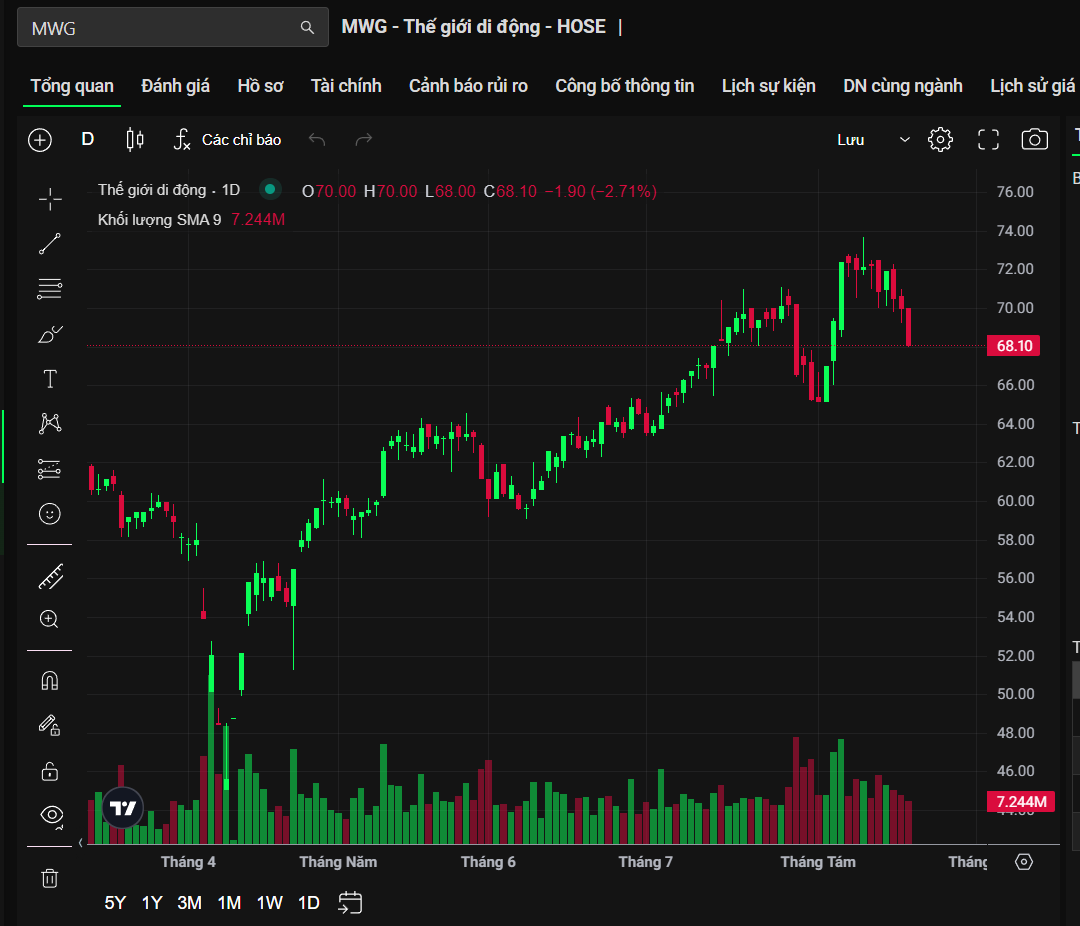The width and height of the screenshot is (1080, 926).
Task: Select the zoom in tool
Action: point(50,619)
